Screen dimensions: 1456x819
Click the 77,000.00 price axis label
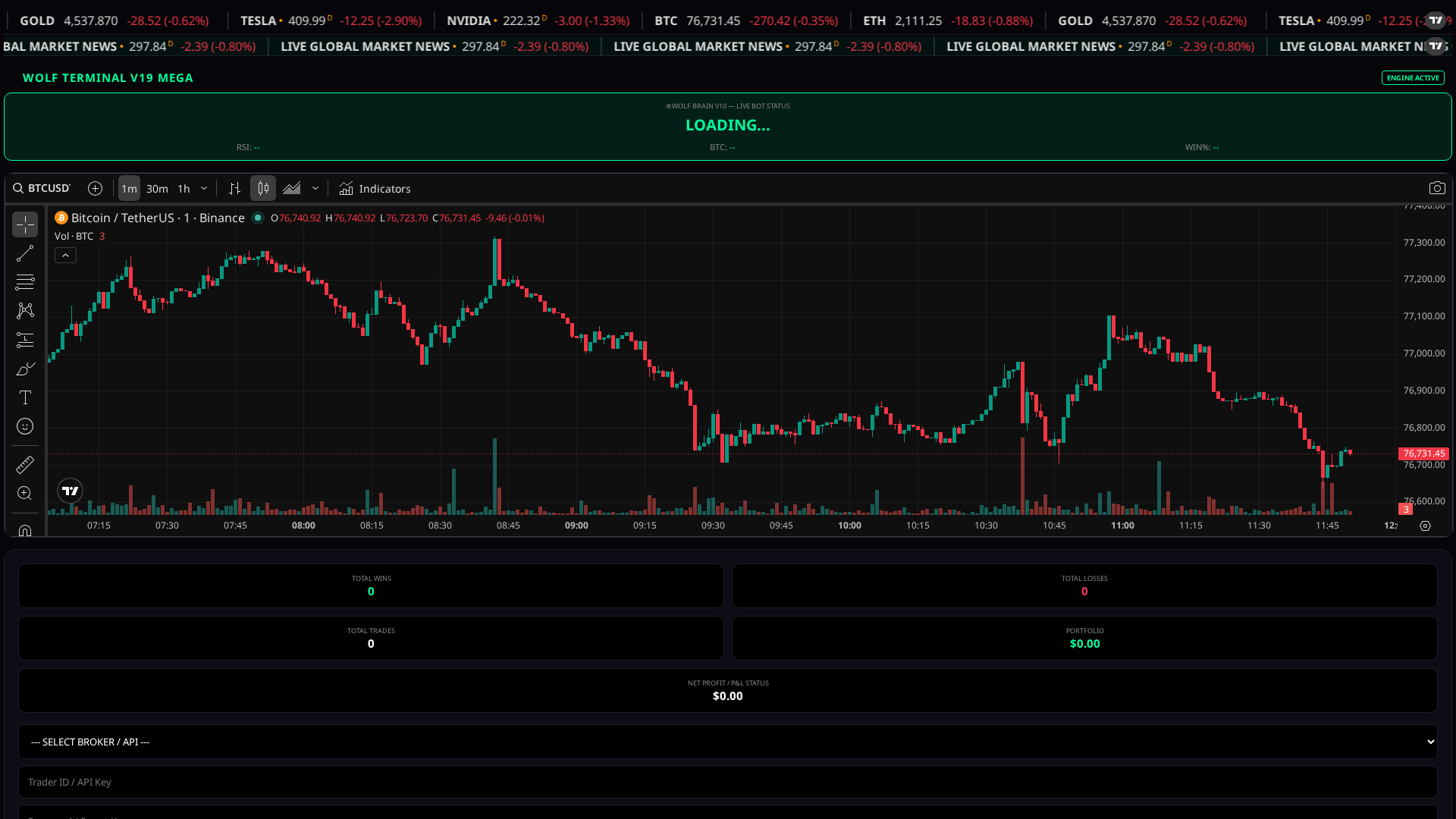pos(1424,353)
